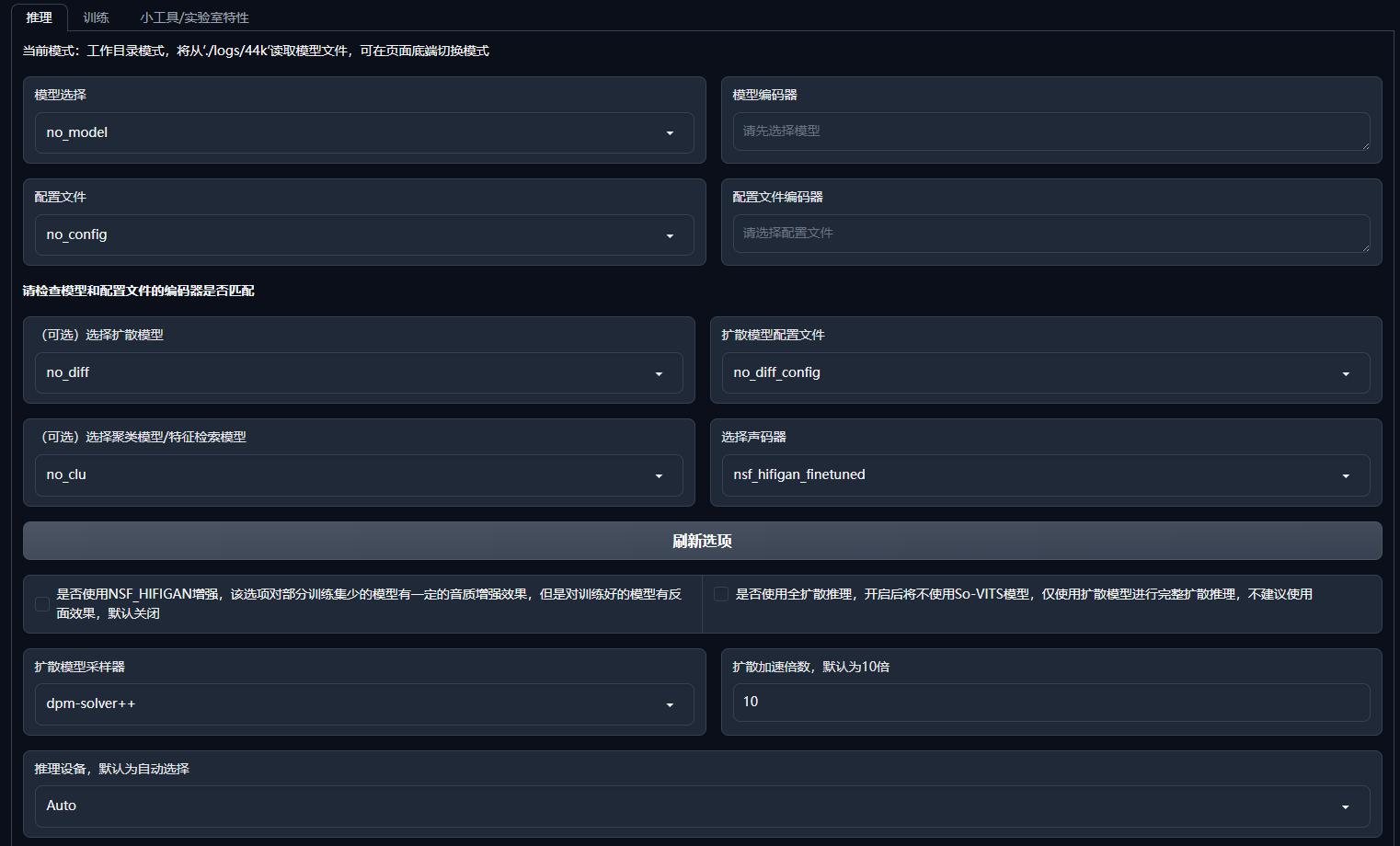Switch to the 训练 tab
The height and width of the screenshot is (846, 1400).
click(96, 17)
